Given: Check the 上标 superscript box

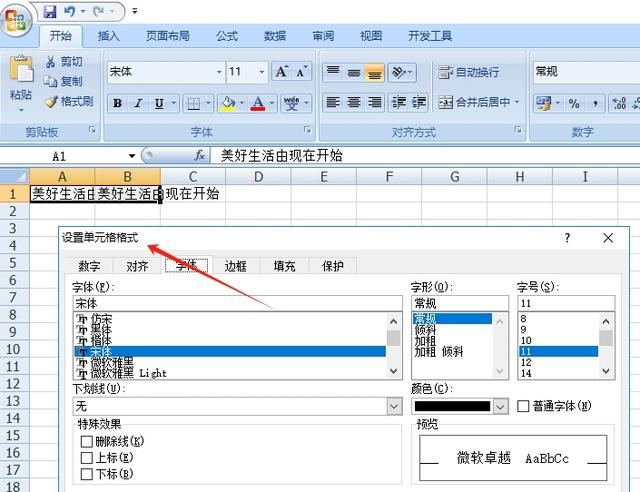Looking at the screenshot, I should (87, 458).
